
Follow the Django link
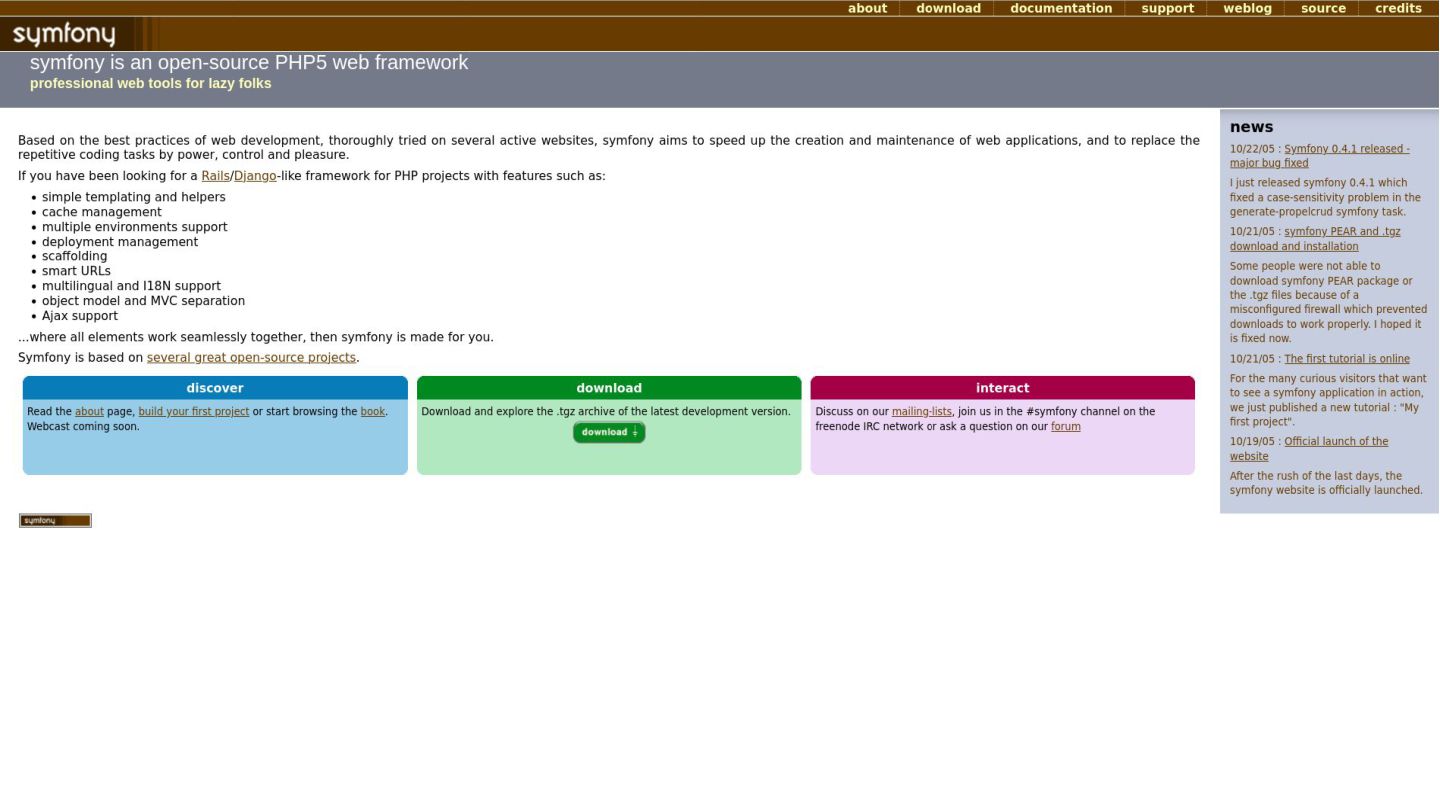[255, 176]
